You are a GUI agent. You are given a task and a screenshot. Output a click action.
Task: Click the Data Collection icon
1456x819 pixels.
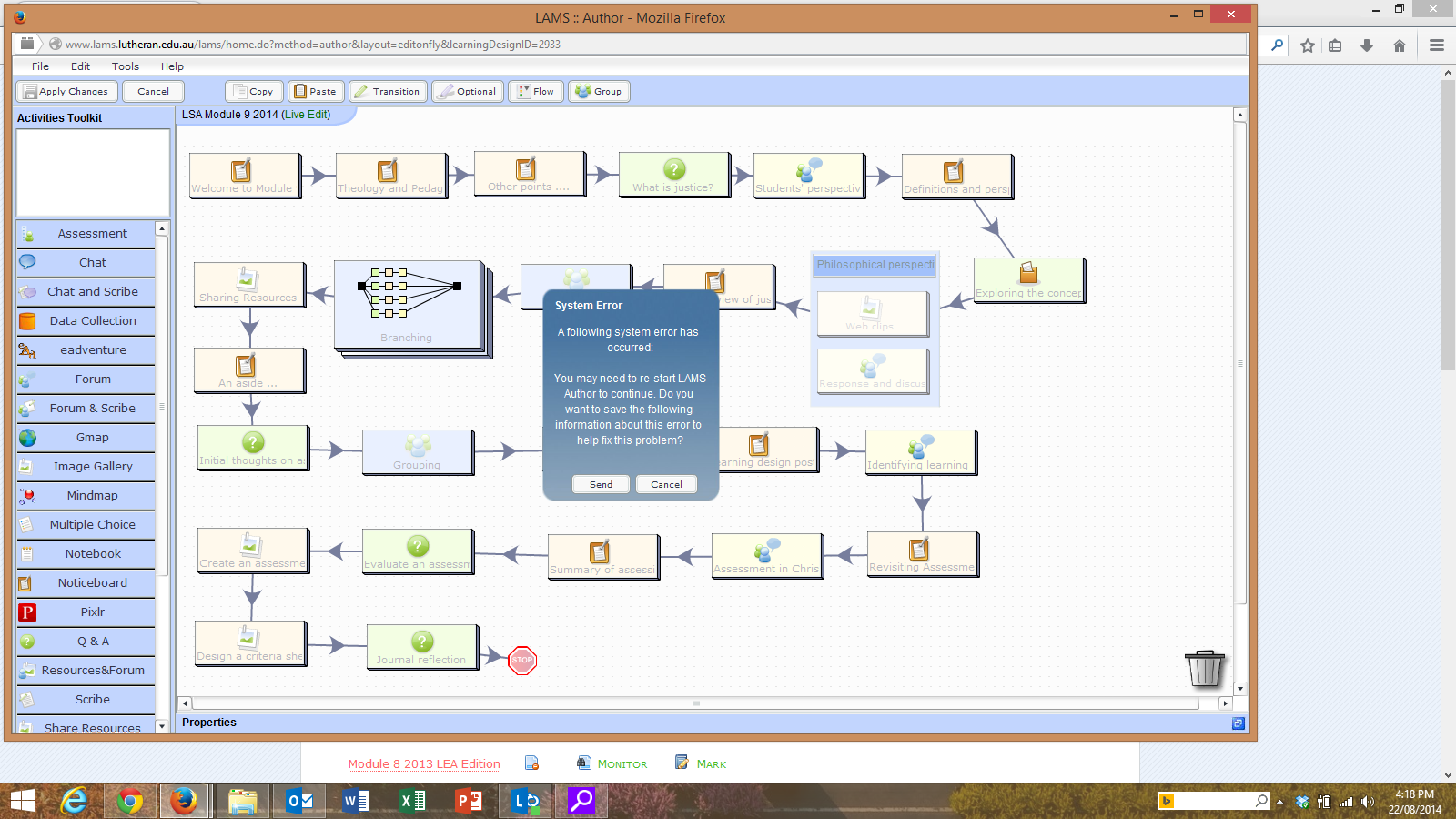28,321
